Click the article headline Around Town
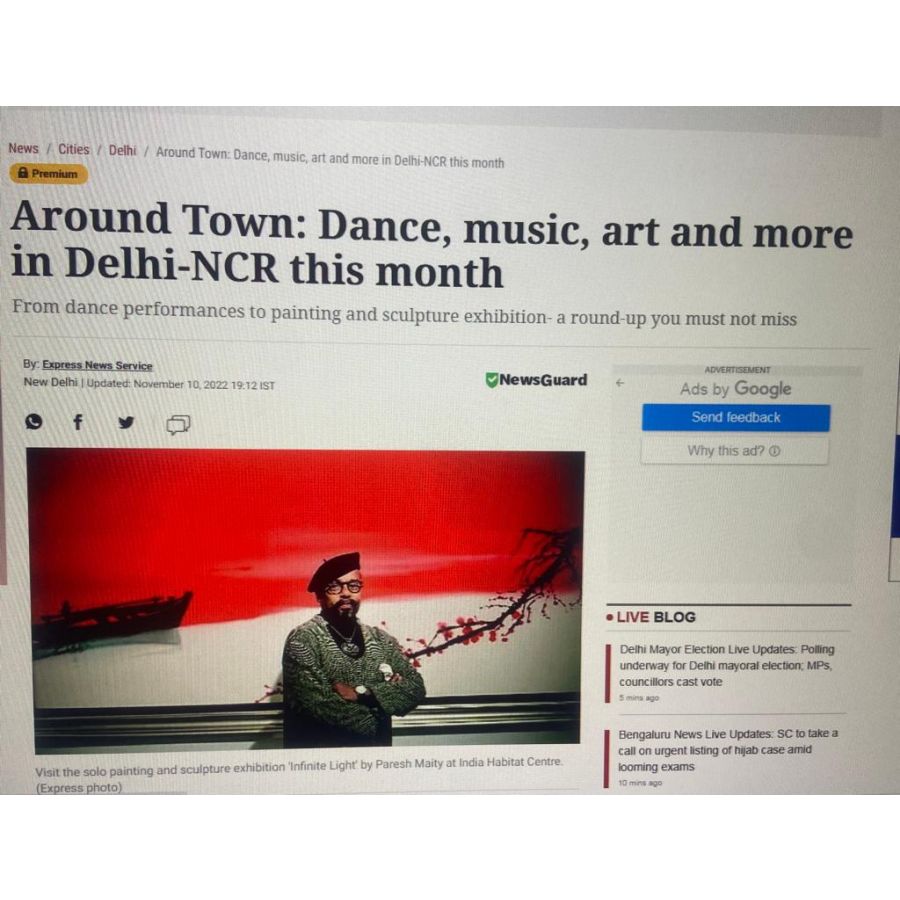 click(x=430, y=245)
